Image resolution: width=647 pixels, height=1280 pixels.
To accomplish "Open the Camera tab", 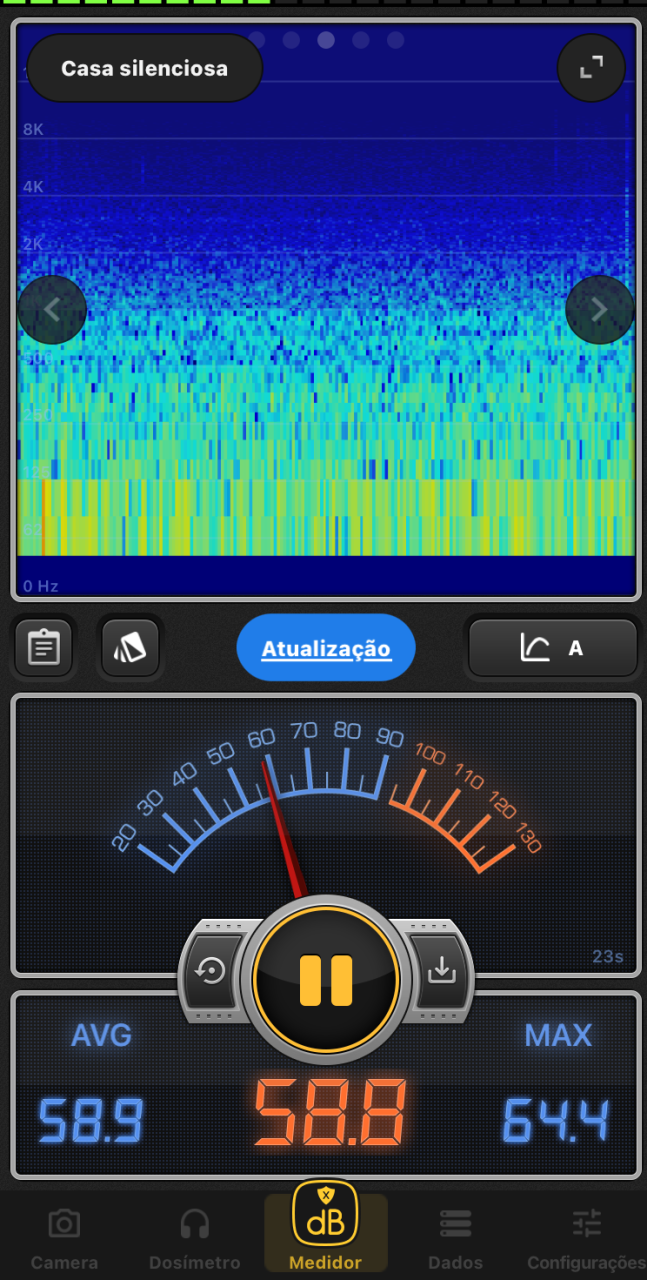I will pos(64,1238).
